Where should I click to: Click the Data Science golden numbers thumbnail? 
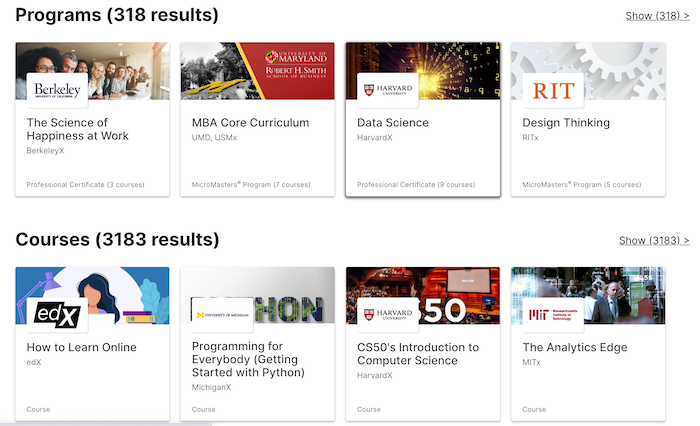pos(423,71)
